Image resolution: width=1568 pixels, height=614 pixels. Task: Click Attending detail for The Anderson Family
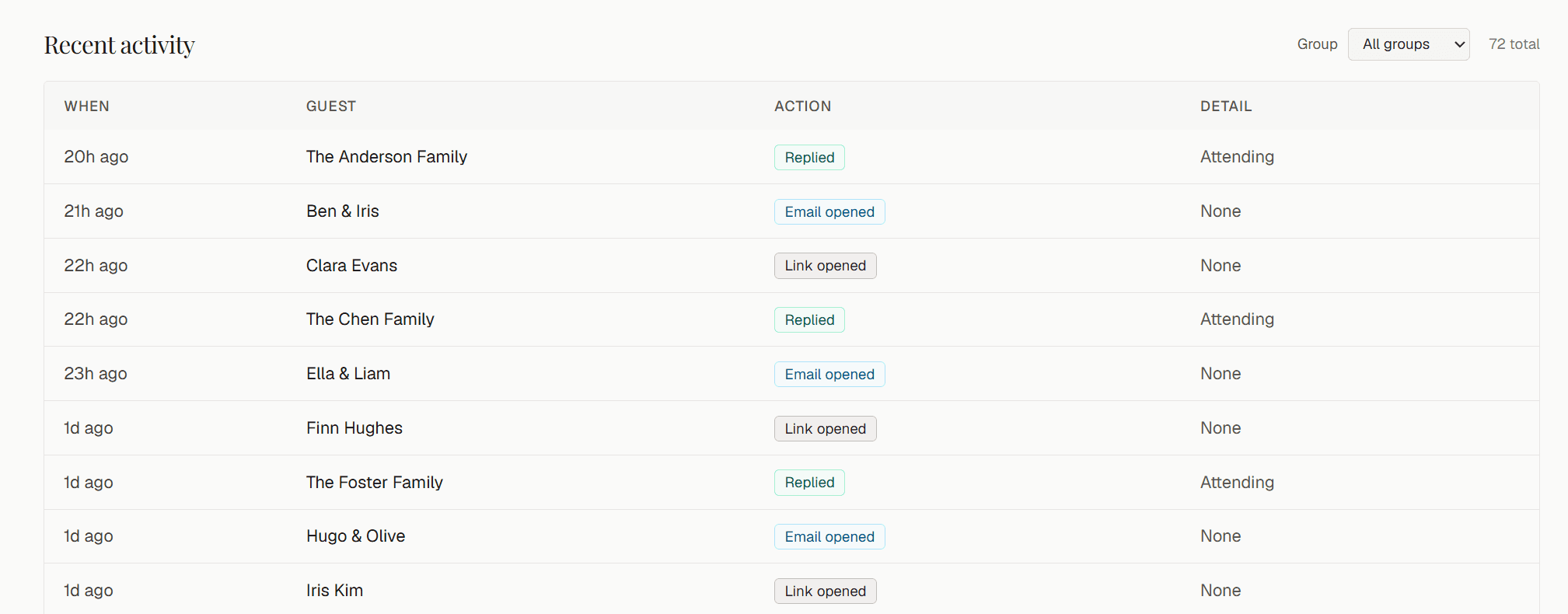click(1237, 157)
